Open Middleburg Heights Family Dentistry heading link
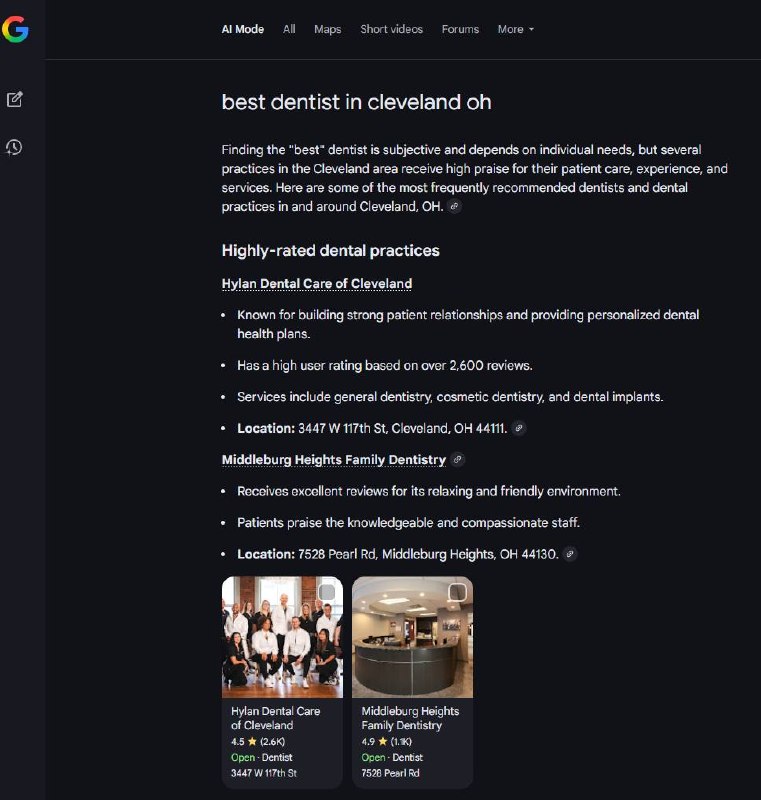 tap(334, 460)
